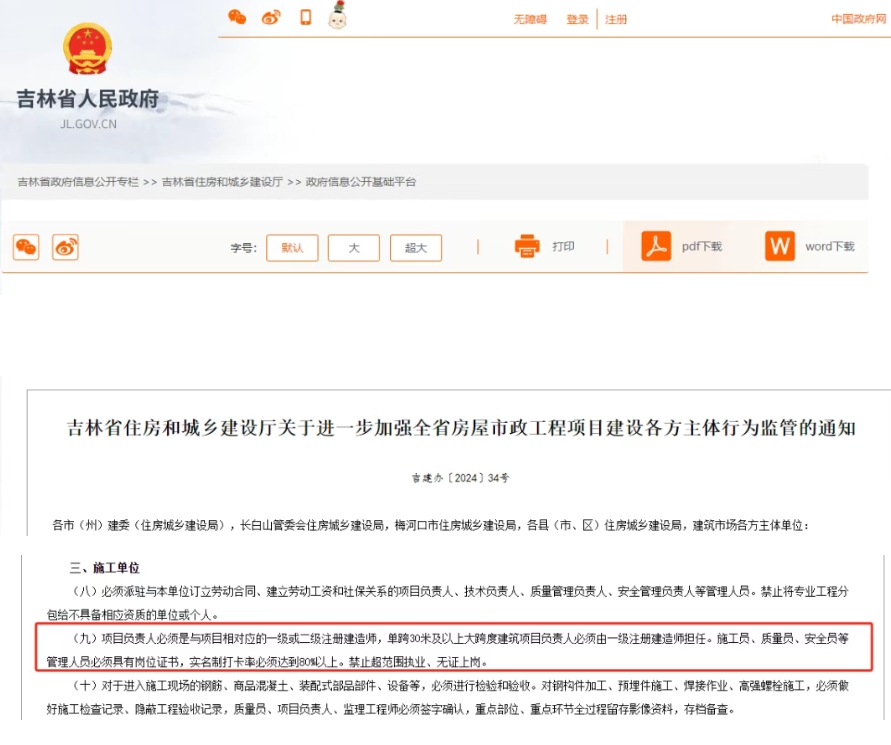
Task: Click the Word download W icon
Action: coord(780,246)
